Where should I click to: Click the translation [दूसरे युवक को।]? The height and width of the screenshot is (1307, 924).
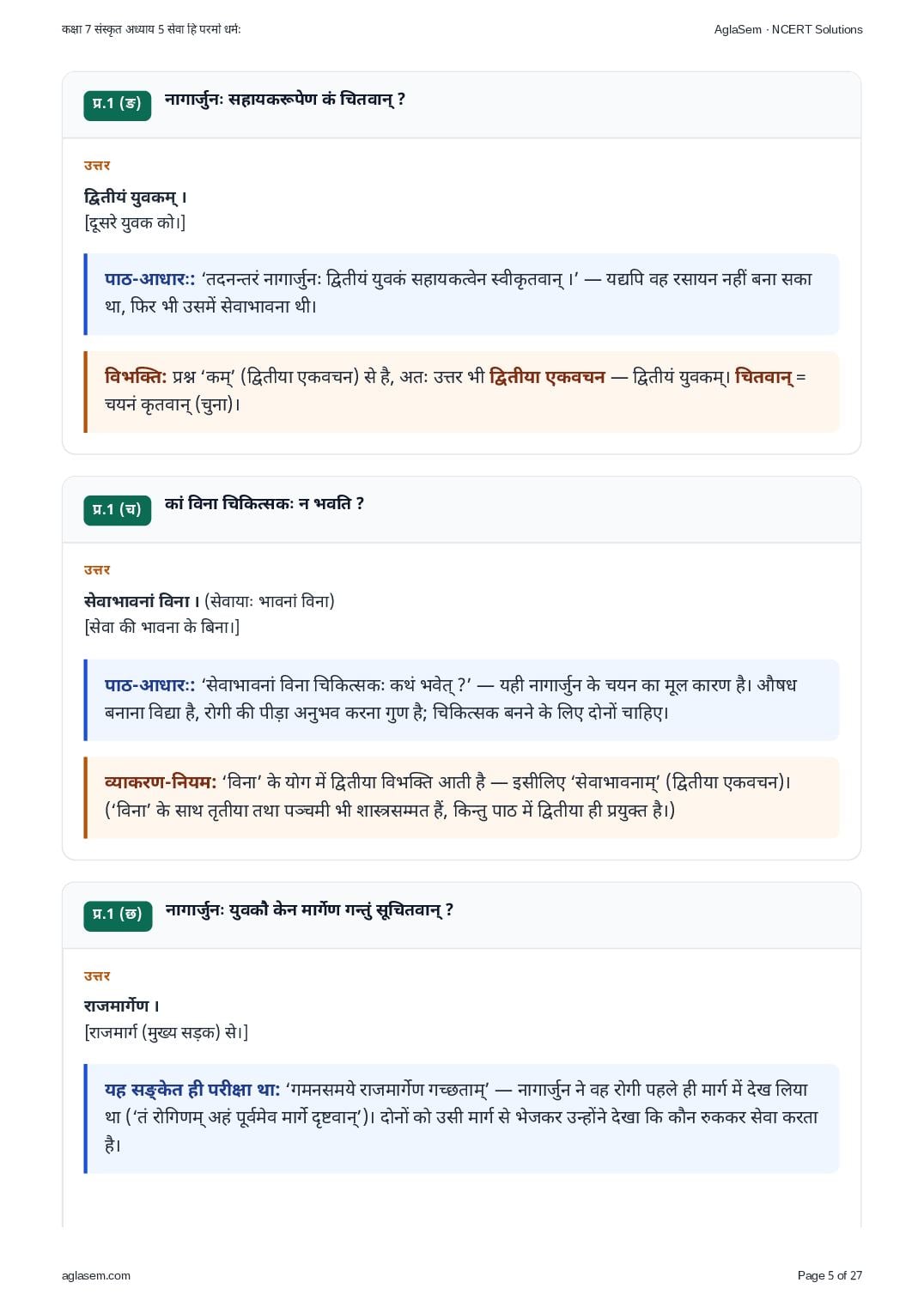click(135, 223)
